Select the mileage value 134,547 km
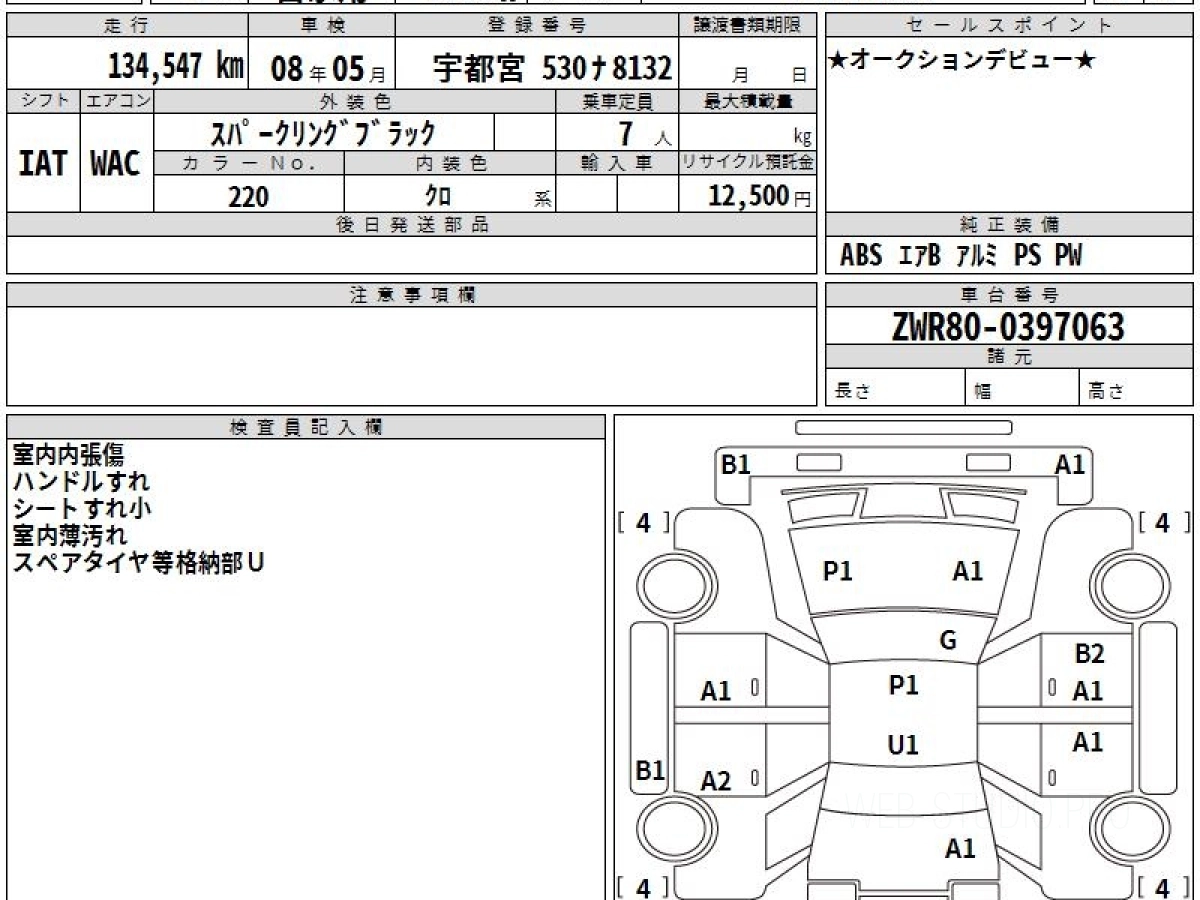 176,67
